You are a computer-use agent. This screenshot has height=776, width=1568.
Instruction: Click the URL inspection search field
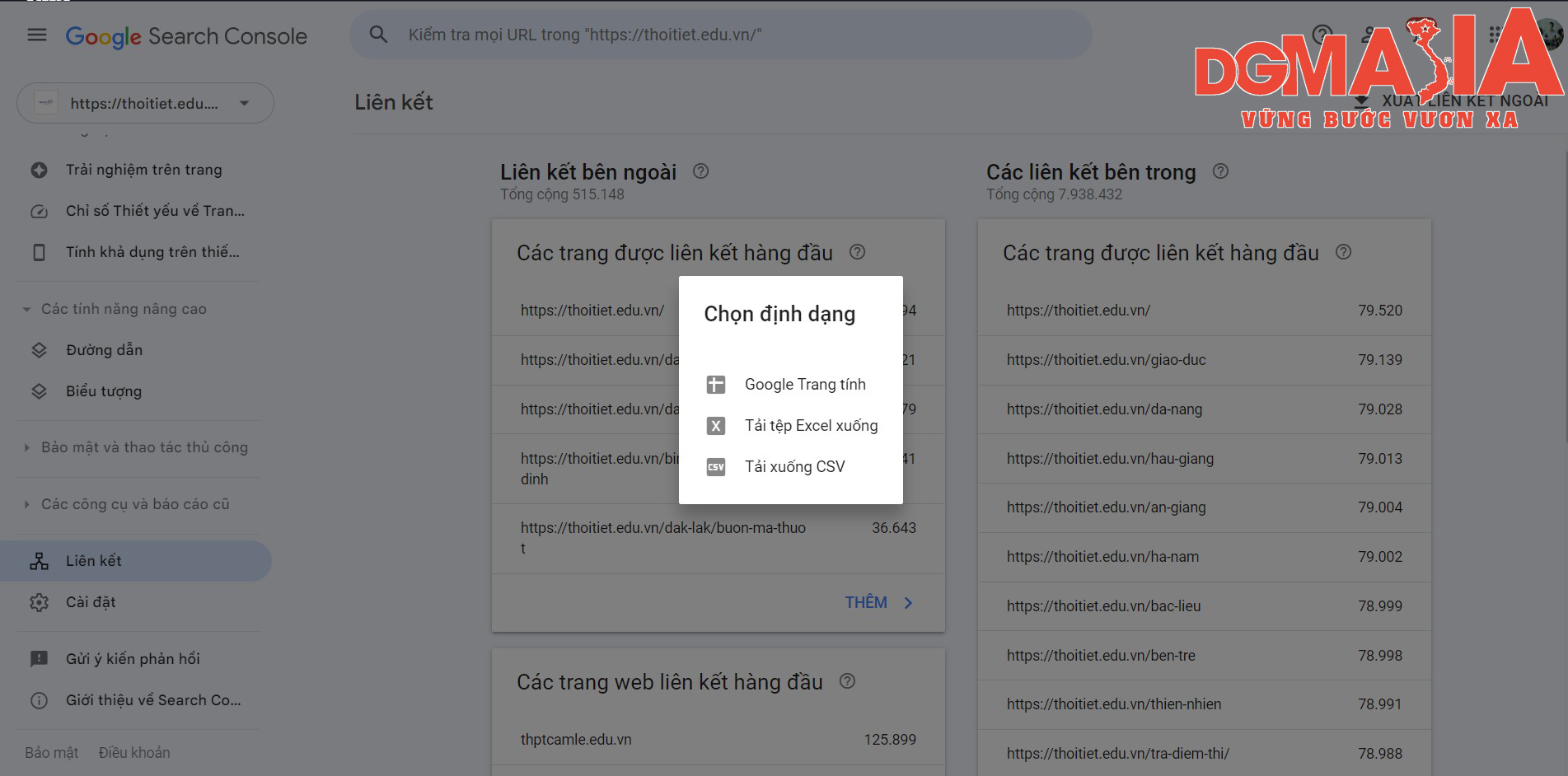click(721, 35)
